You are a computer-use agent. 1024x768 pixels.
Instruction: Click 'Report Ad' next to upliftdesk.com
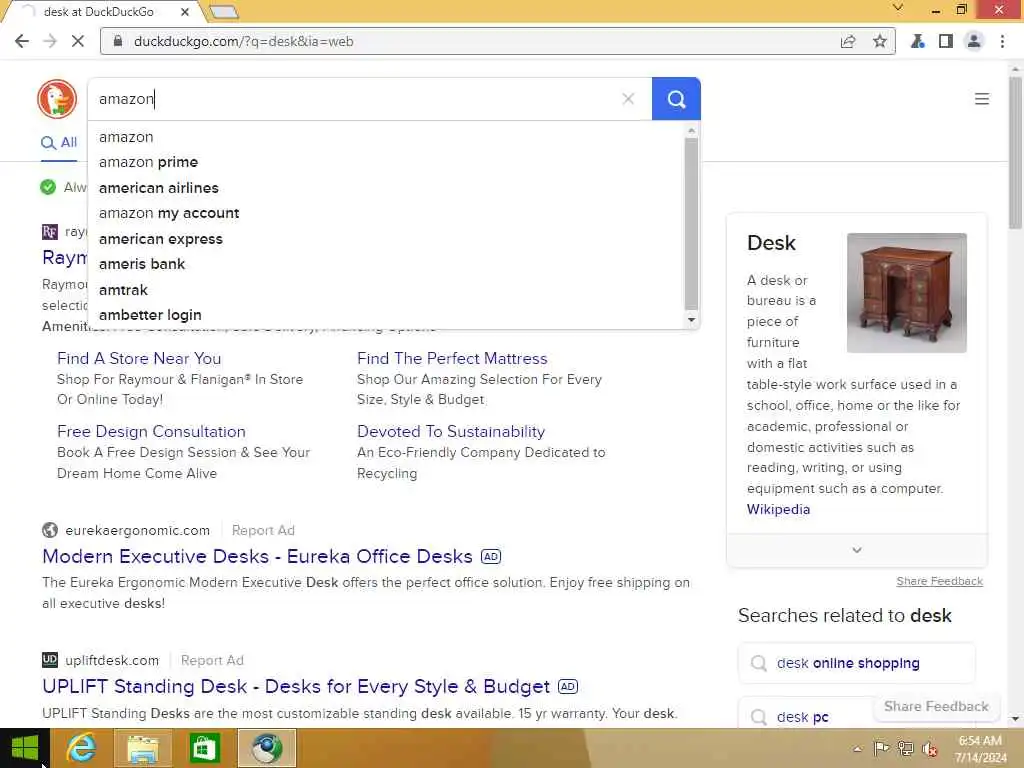[x=212, y=660]
